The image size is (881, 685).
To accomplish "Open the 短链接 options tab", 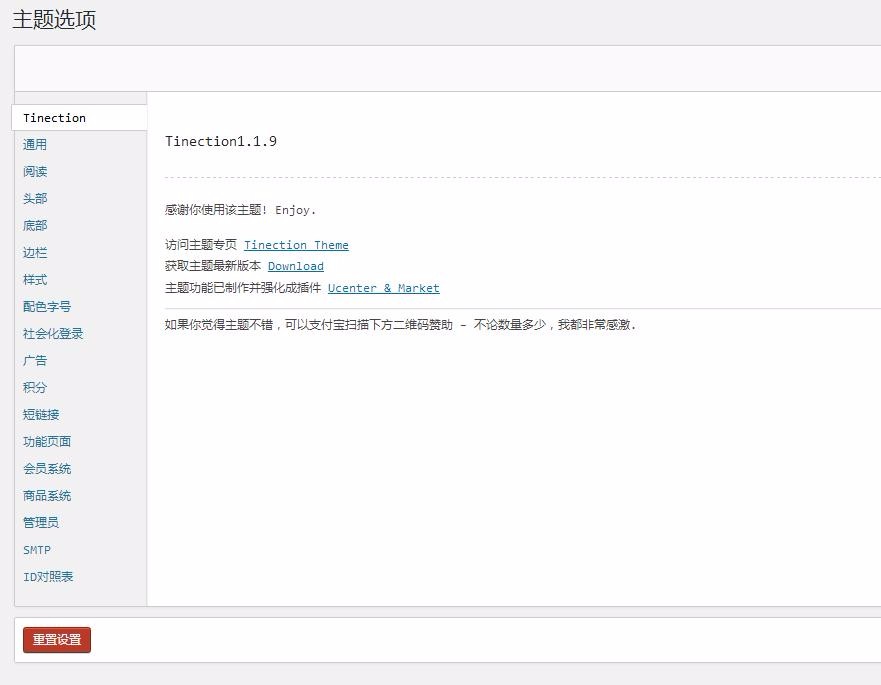I will tap(42, 414).
